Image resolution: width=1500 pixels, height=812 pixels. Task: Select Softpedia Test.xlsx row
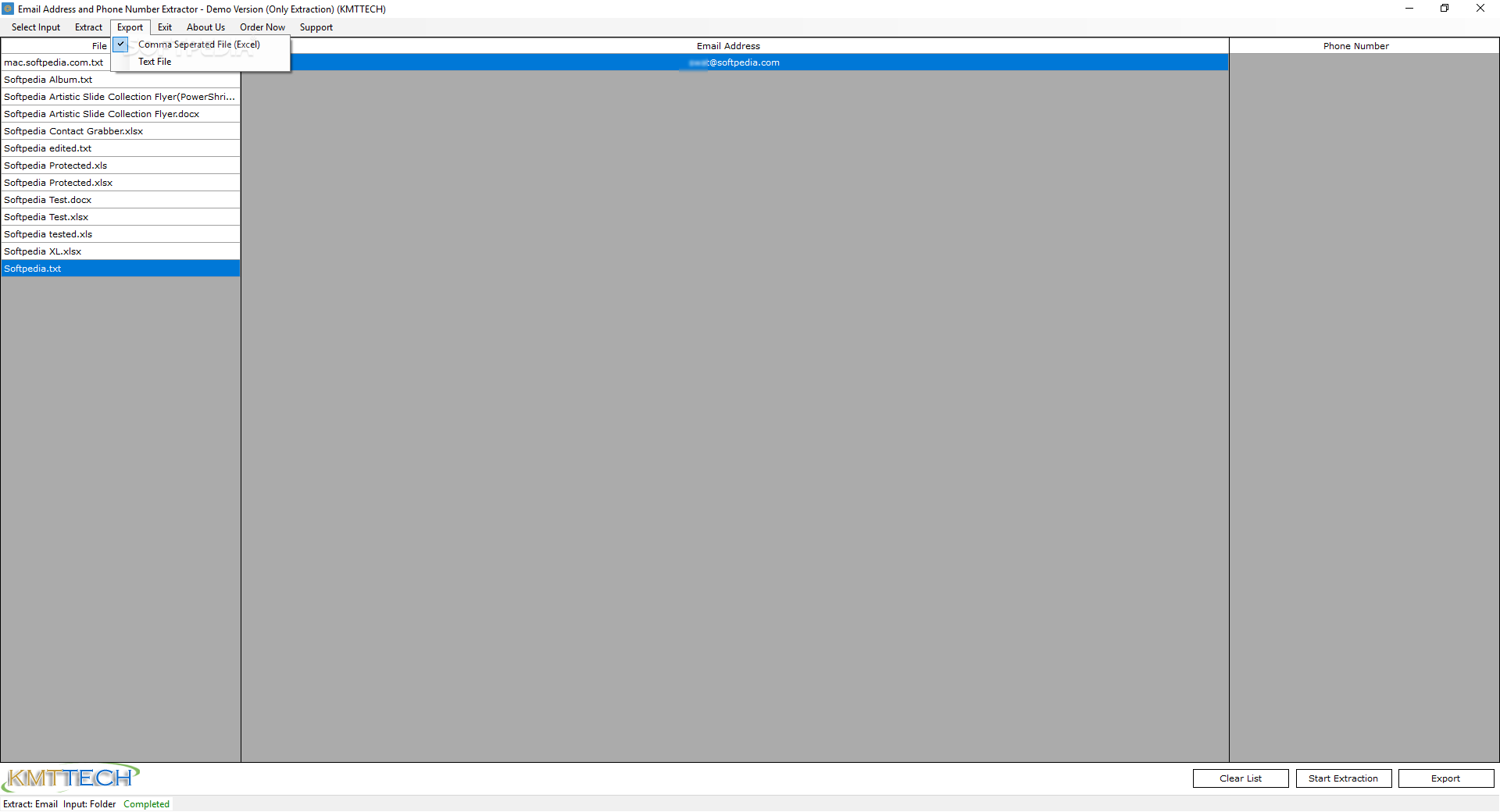tap(120, 217)
